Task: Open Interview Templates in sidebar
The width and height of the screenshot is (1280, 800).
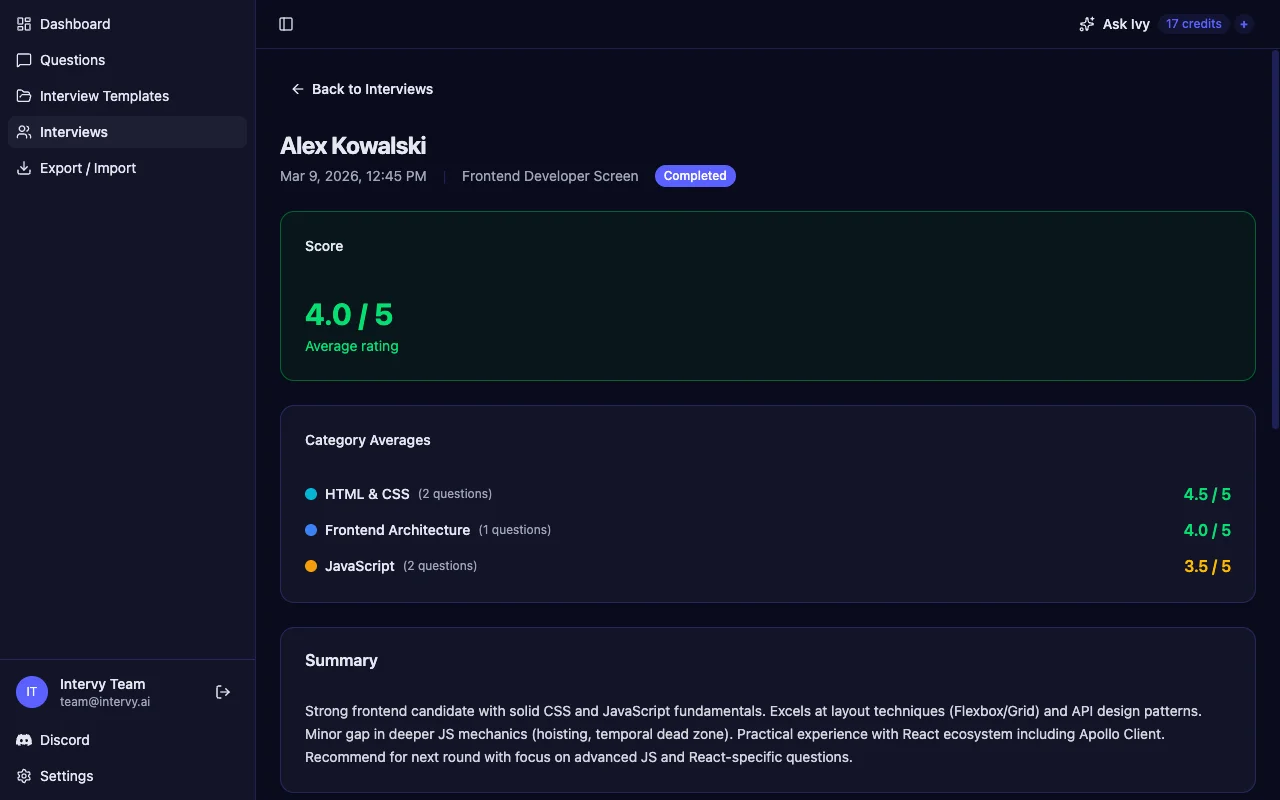Action: point(104,96)
